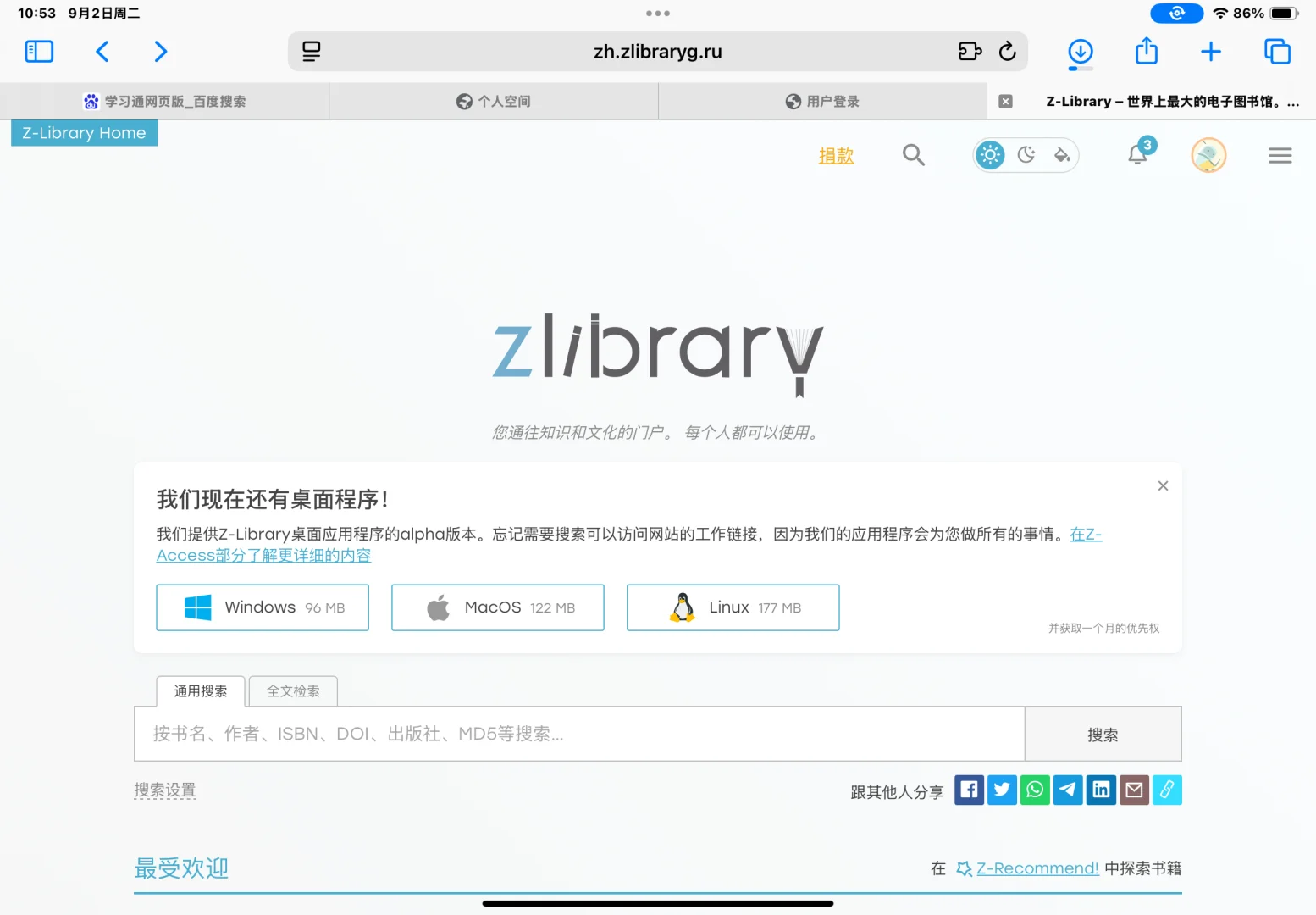Tap the battery 86% indicator
1316x915 pixels.
(1265, 14)
